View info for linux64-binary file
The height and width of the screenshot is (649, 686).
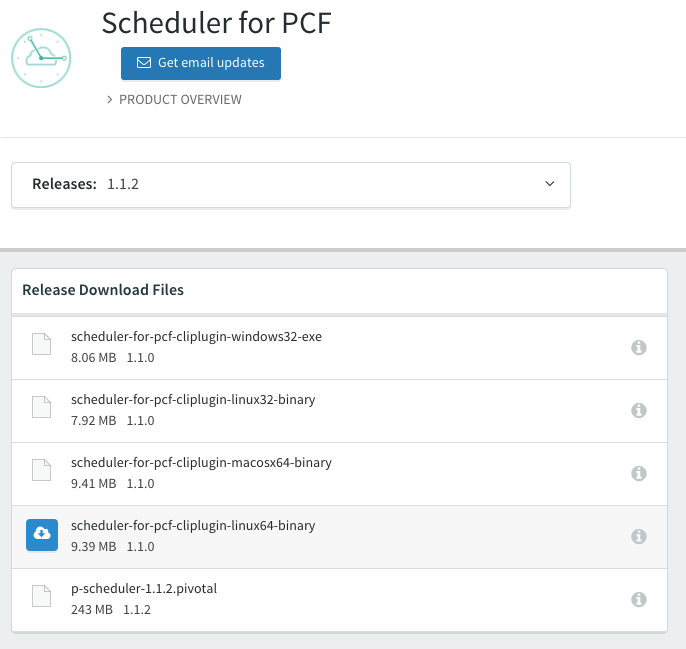(639, 537)
